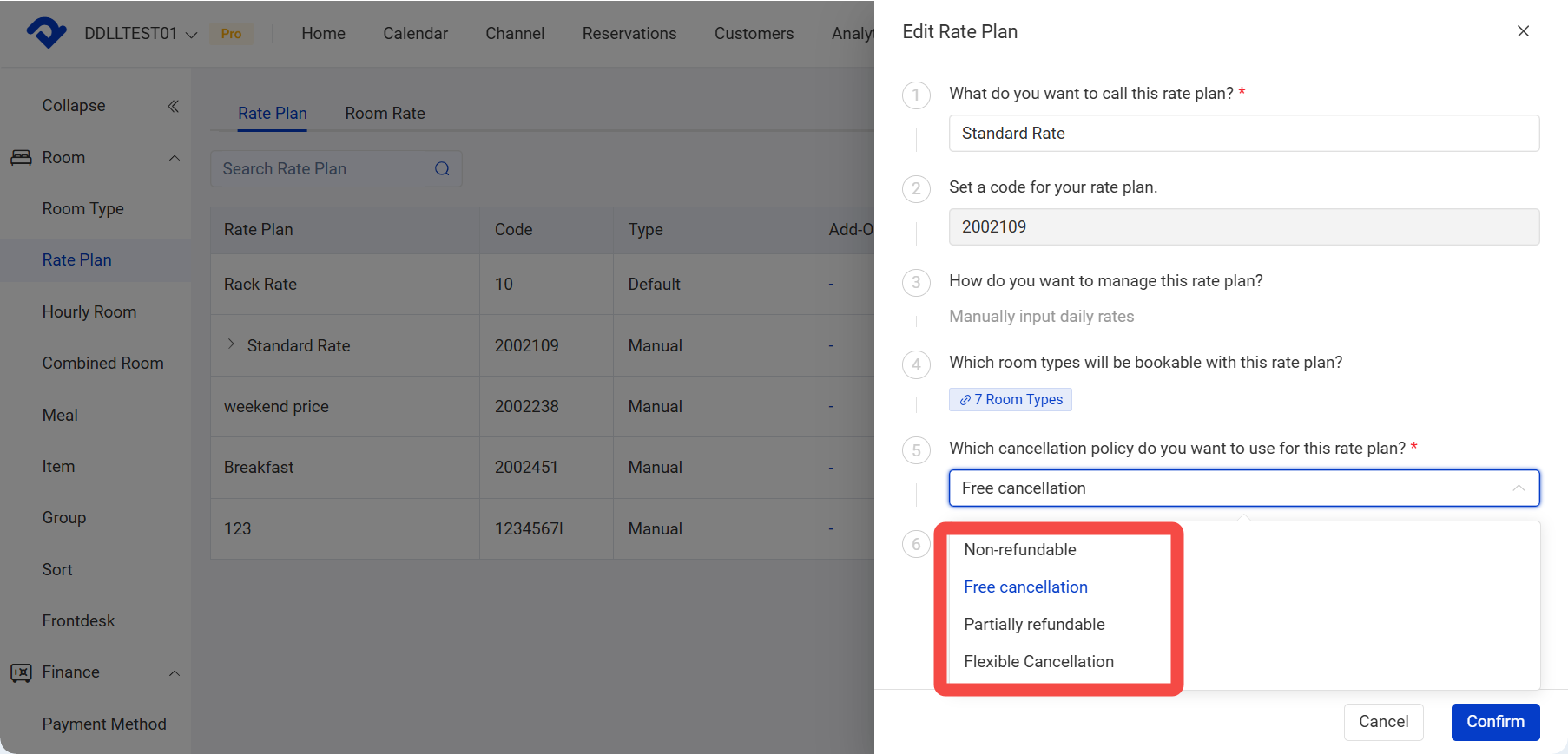This screenshot has width=1568, height=754.
Task: Click the rate plan code field 2002109
Action: [1244, 226]
